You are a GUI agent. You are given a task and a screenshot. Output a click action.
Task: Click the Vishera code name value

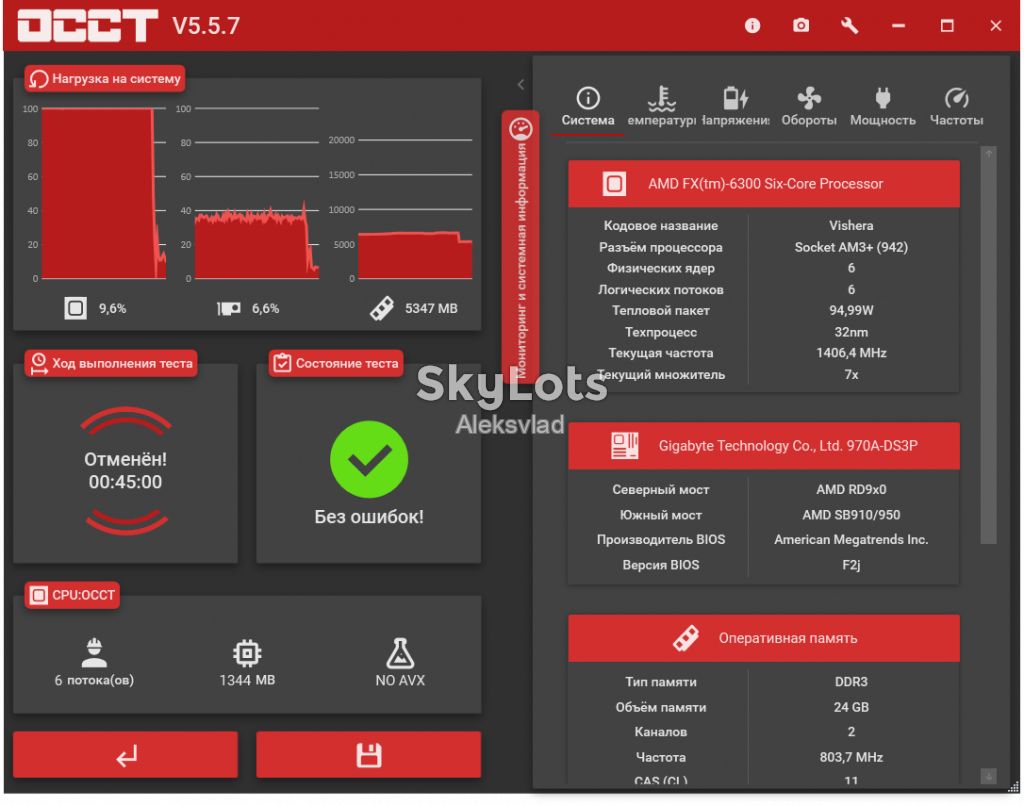[851, 225]
